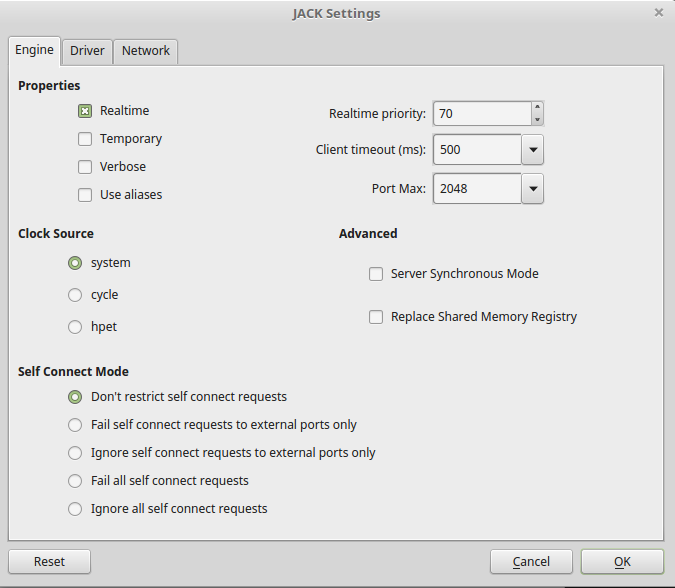
Task: Choose hpet as clock source
Action: click(75, 327)
